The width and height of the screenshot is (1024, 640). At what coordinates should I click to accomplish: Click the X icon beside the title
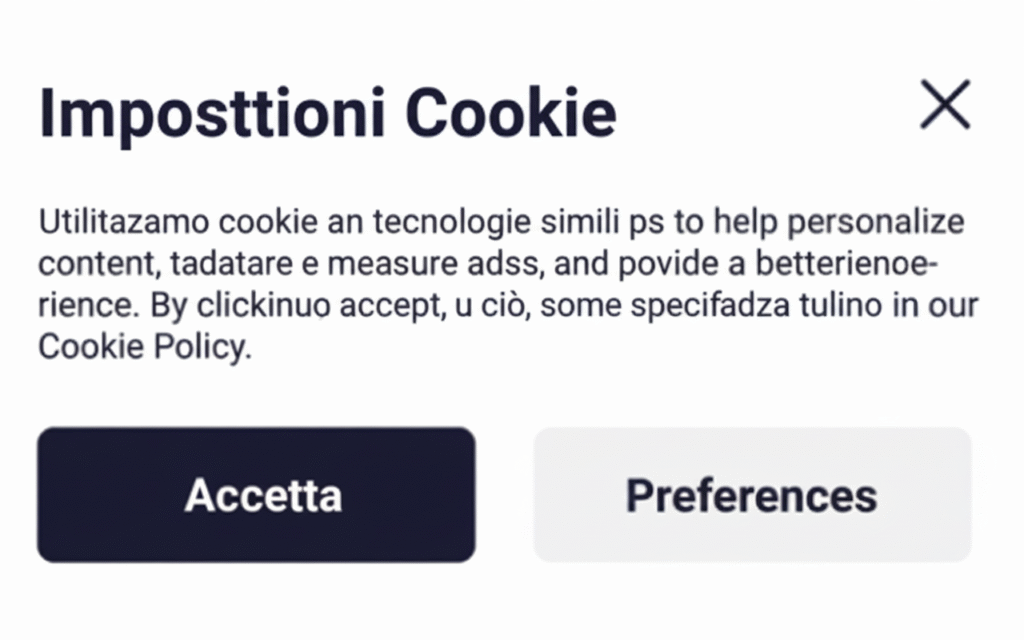[945, 105]
